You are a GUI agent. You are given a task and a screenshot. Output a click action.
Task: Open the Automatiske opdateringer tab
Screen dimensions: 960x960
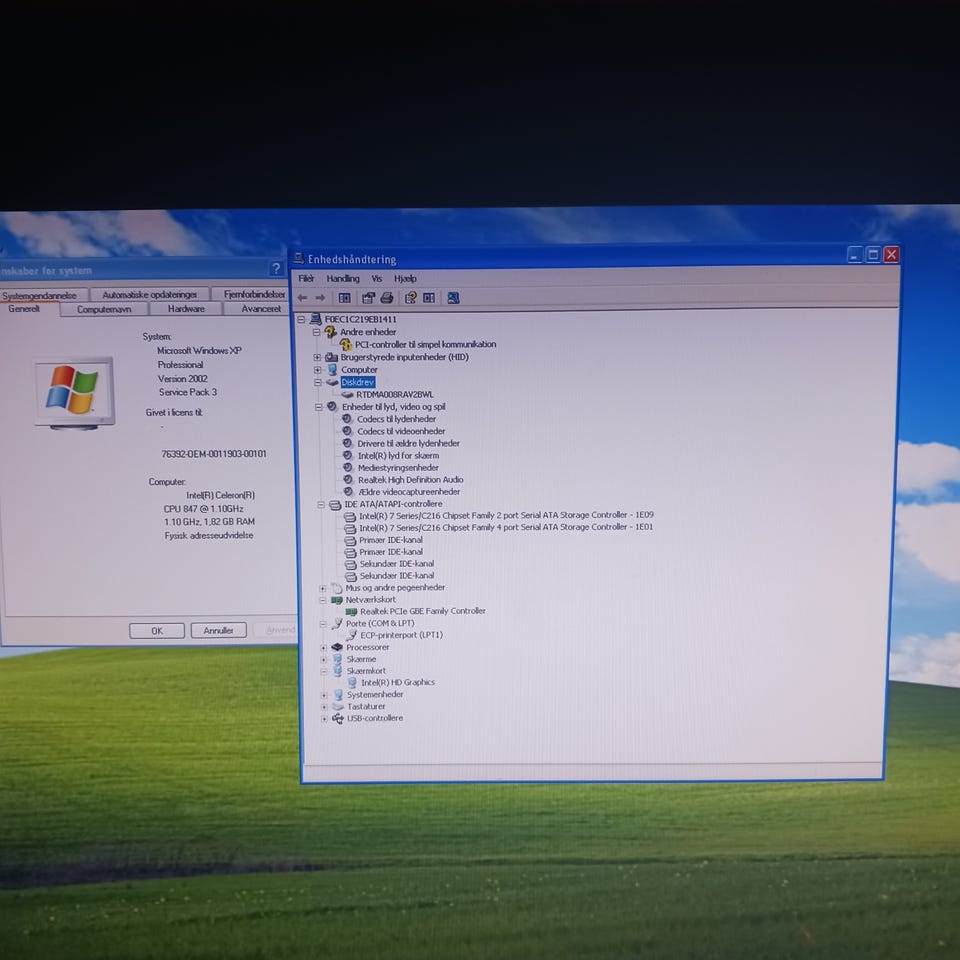point(149,294)
